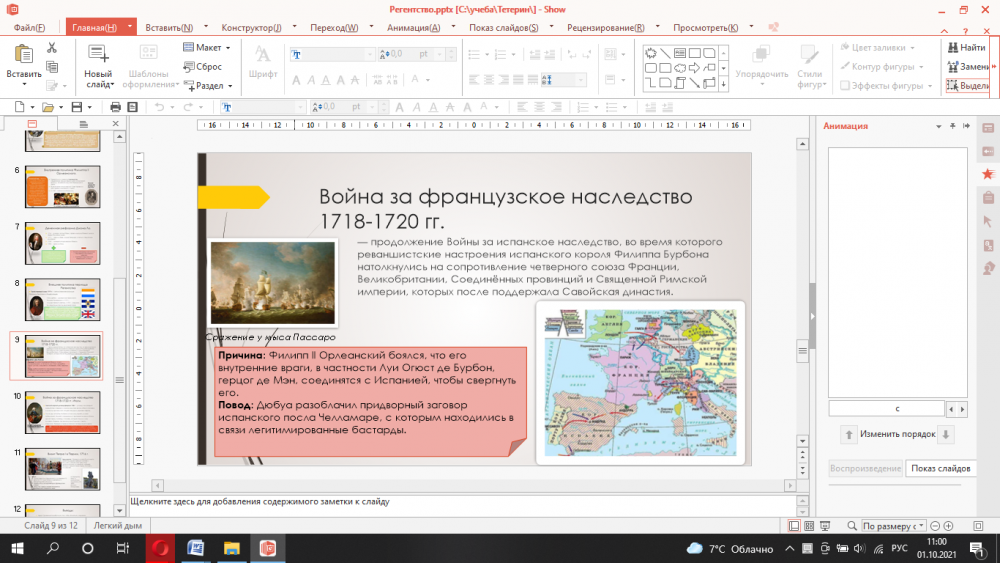Click the Save icon in quick toolbar
Screen dimensions: 1000x563
pos(75,107)
